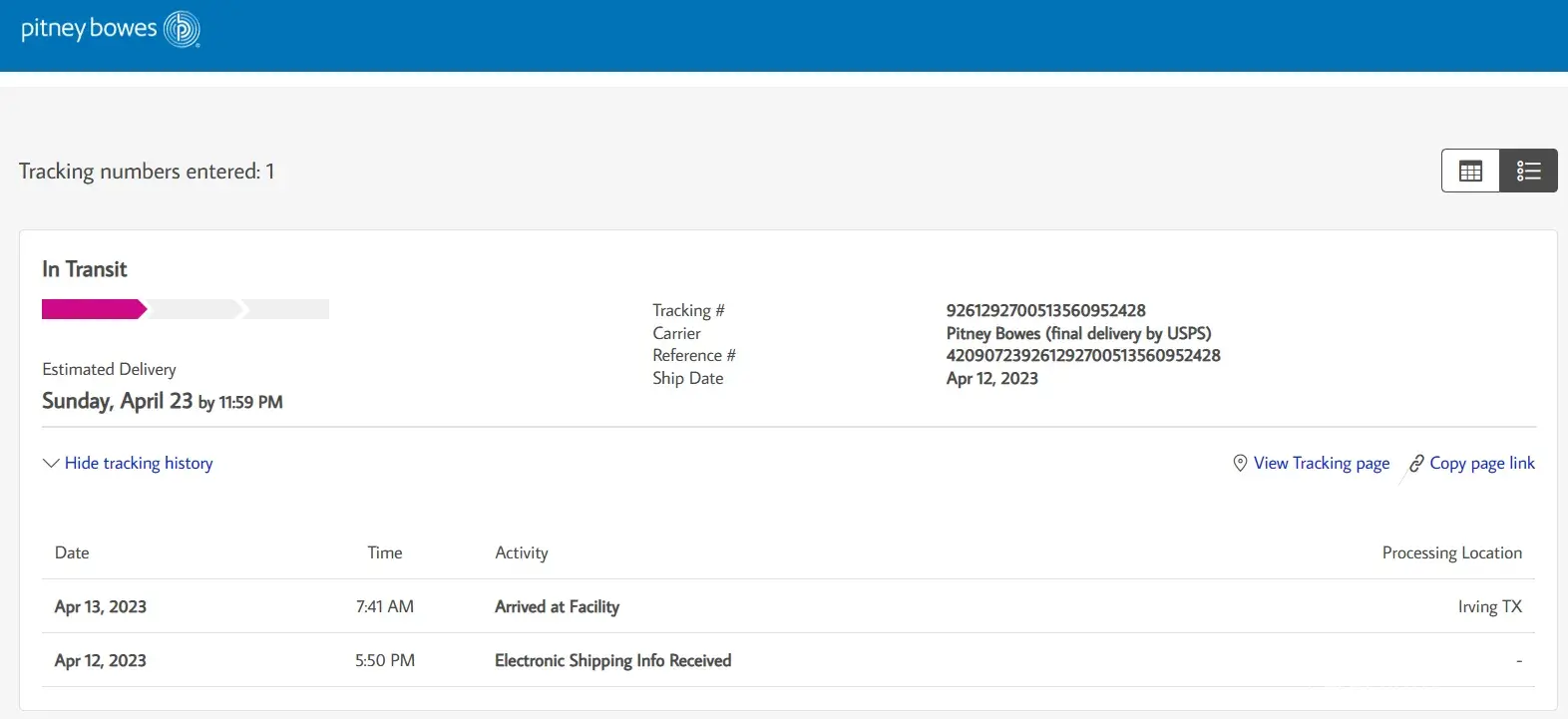Switch to table grid view
1568x719 pixels.
point(1470,171)
